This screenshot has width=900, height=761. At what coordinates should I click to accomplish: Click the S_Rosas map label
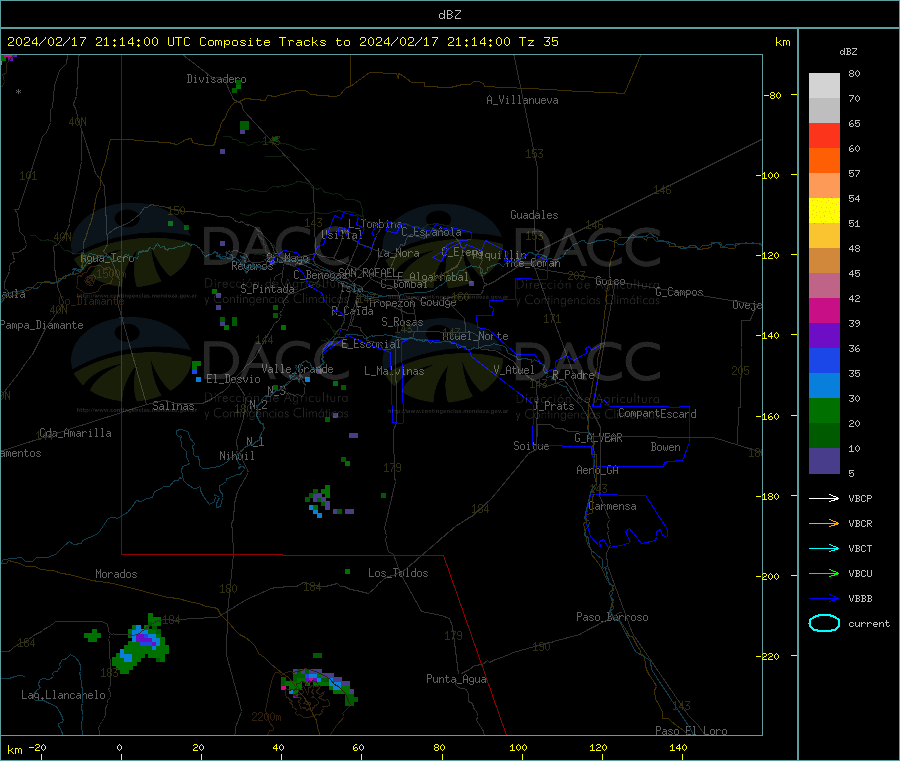tap(402, 322)
